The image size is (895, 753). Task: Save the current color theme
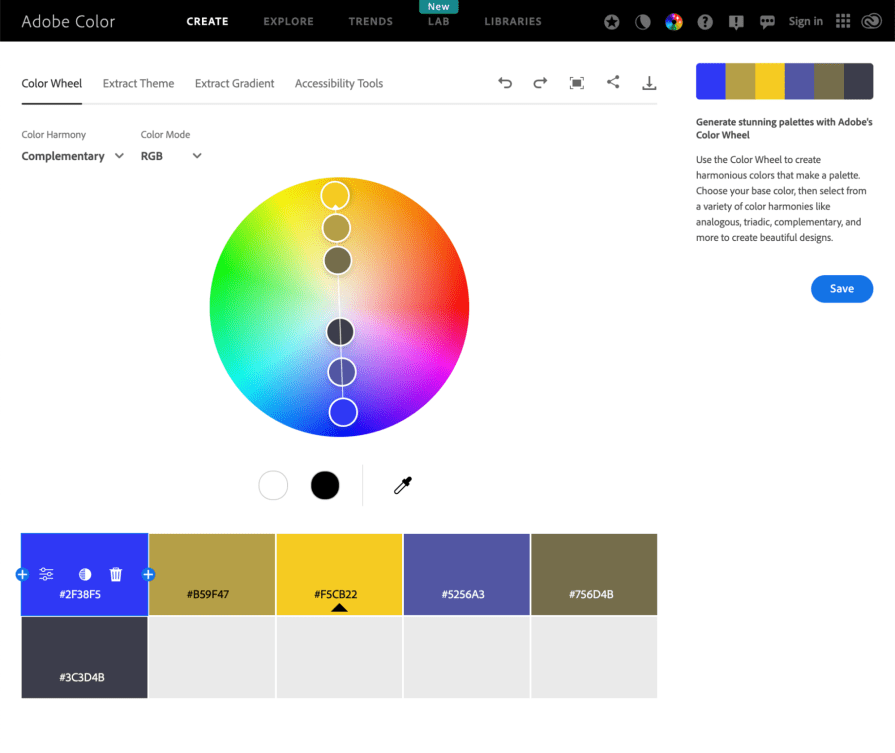click(x=841, y=288)
